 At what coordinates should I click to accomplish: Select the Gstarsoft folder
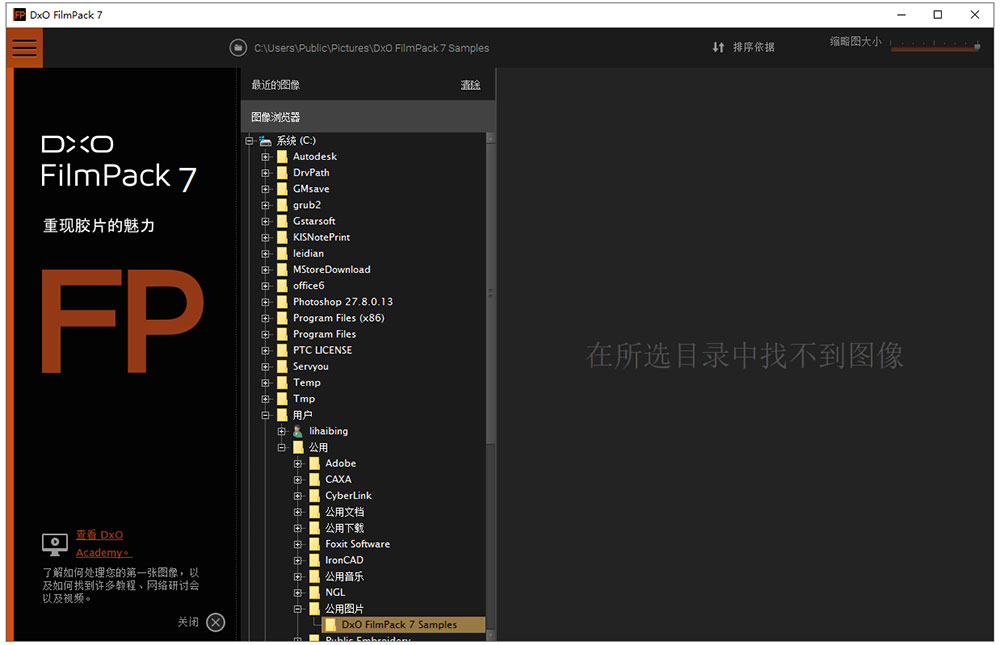pyautogui.click(x=314, y=221)
